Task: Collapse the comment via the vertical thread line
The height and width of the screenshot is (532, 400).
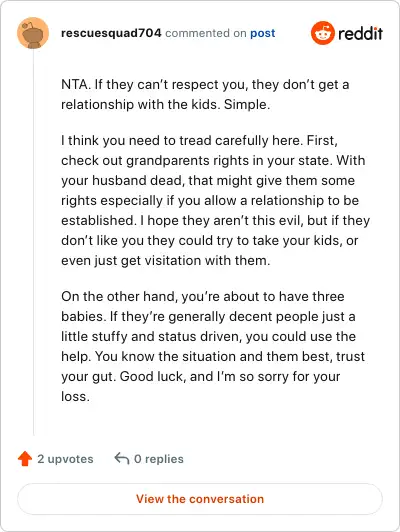Action: click(x=33, y=243)
